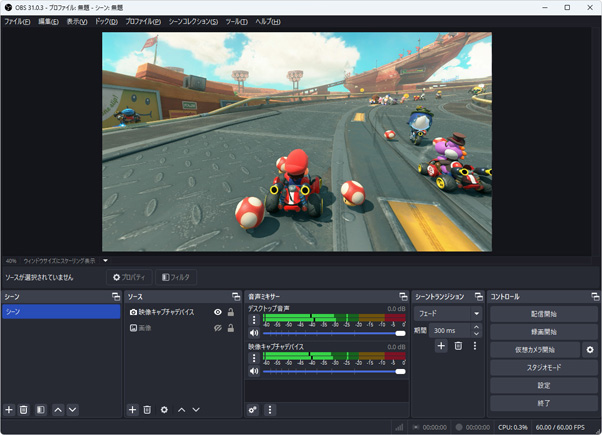Screen dimensions: 602x435
Task: Open the 編集 menu
Action: coord(48,22)
